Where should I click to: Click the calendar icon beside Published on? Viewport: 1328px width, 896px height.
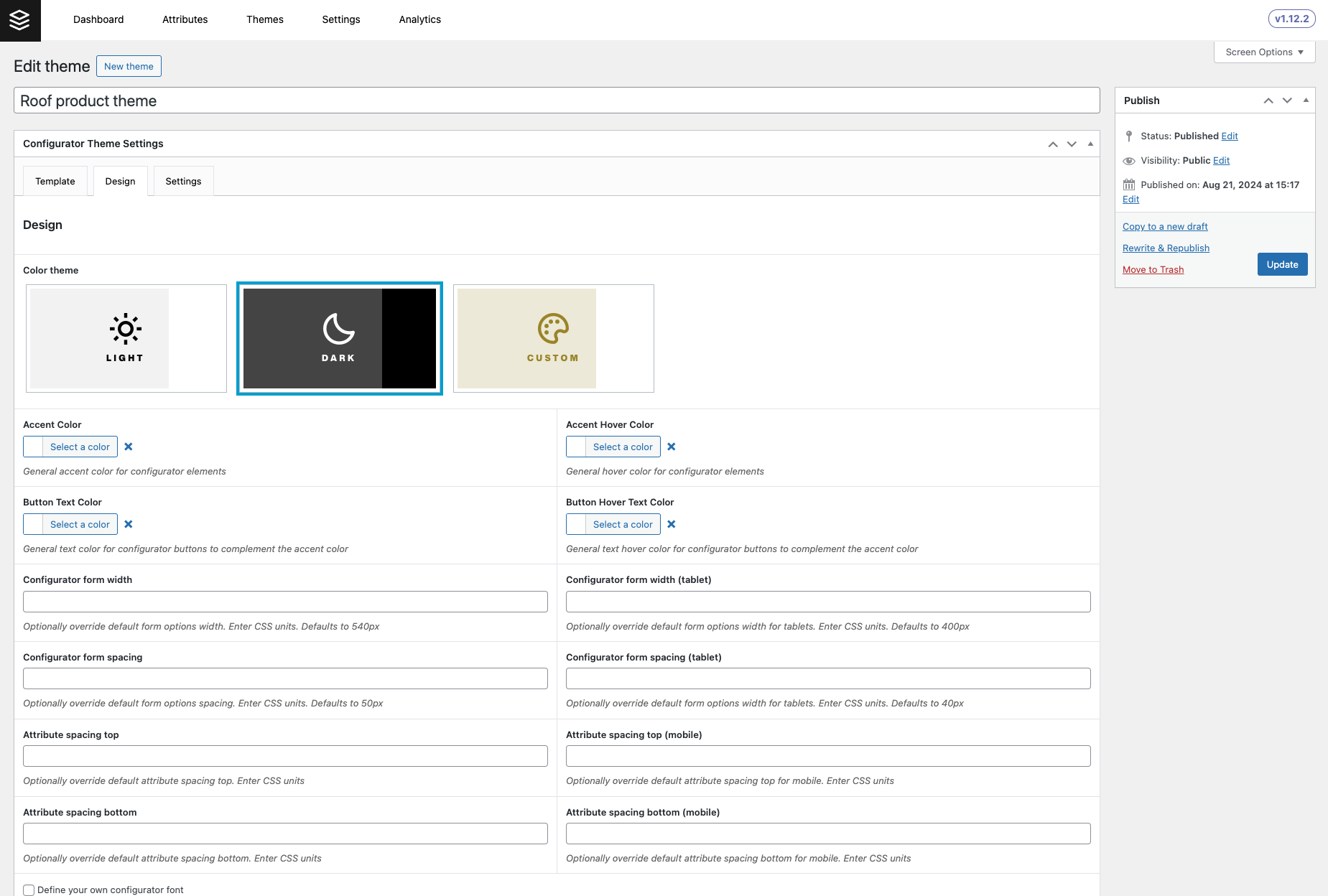point(1129,185)
